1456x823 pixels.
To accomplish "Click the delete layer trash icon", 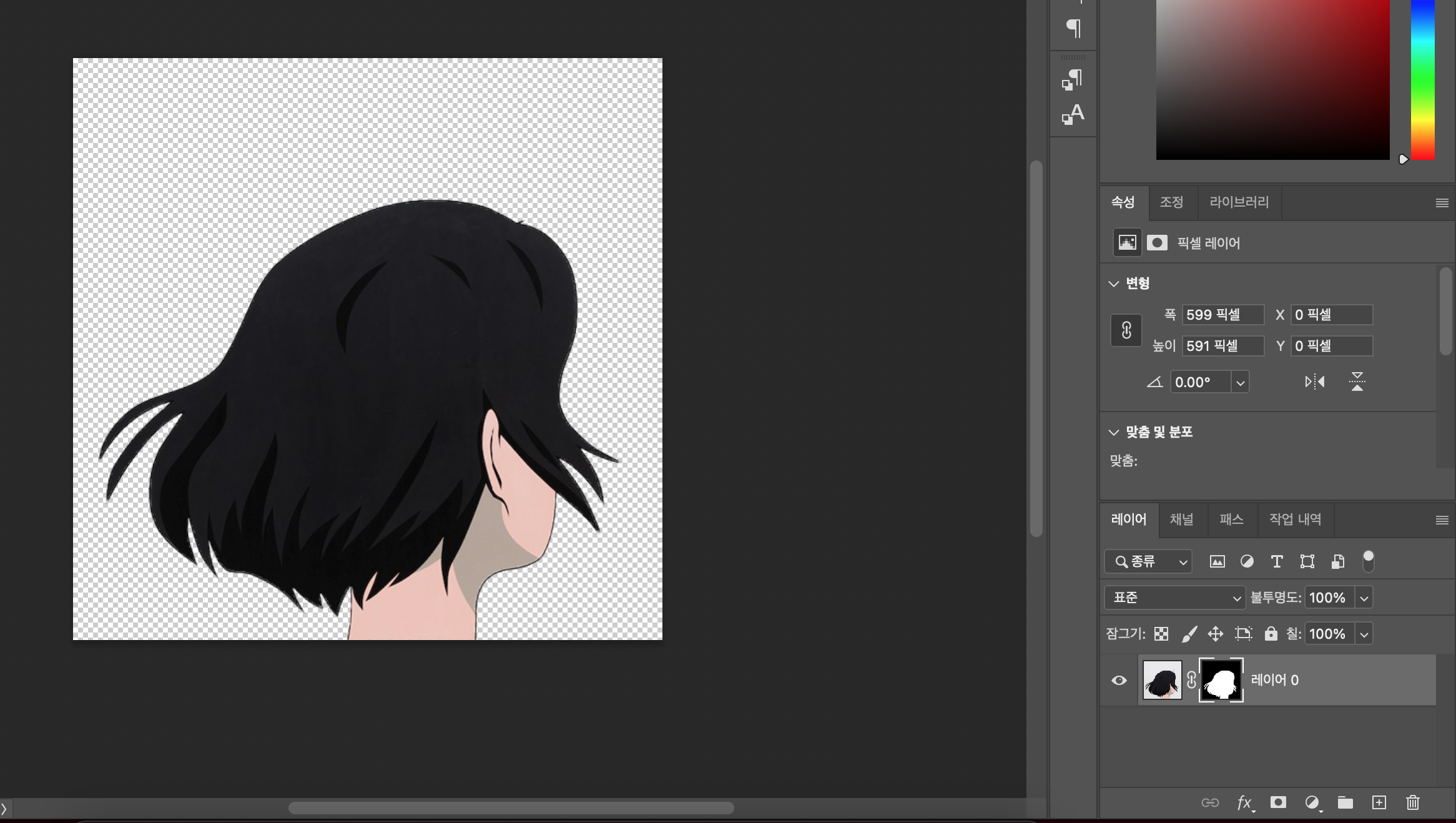I will coord(1413,802).
